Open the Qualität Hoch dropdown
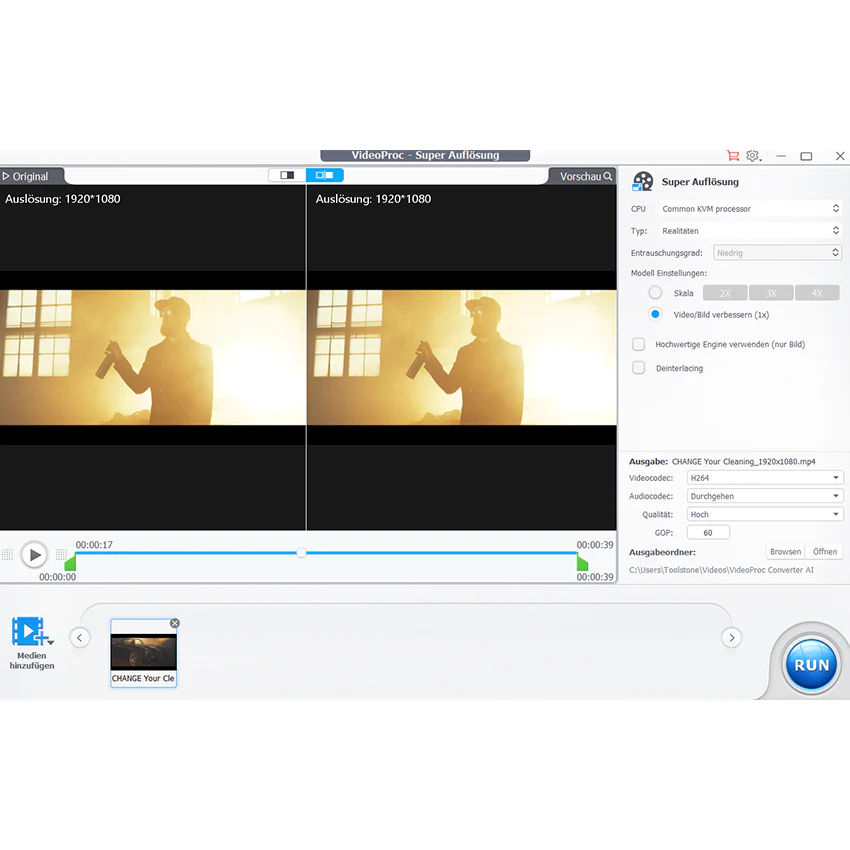This screenshot has height=850, width=850. (764, 514)
